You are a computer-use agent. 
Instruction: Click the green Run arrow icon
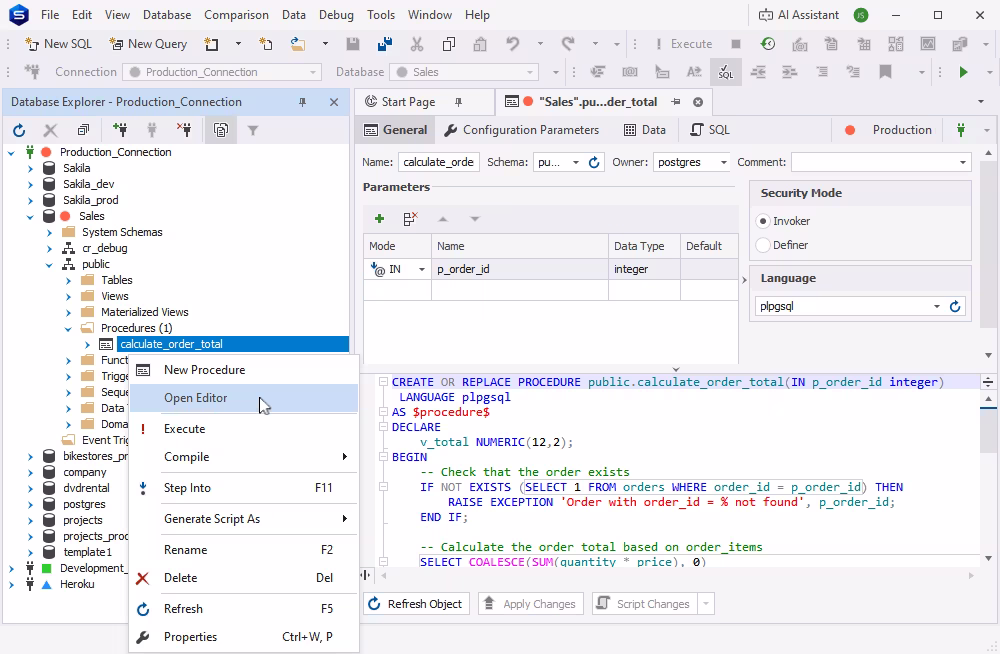(x=963, y=72)
